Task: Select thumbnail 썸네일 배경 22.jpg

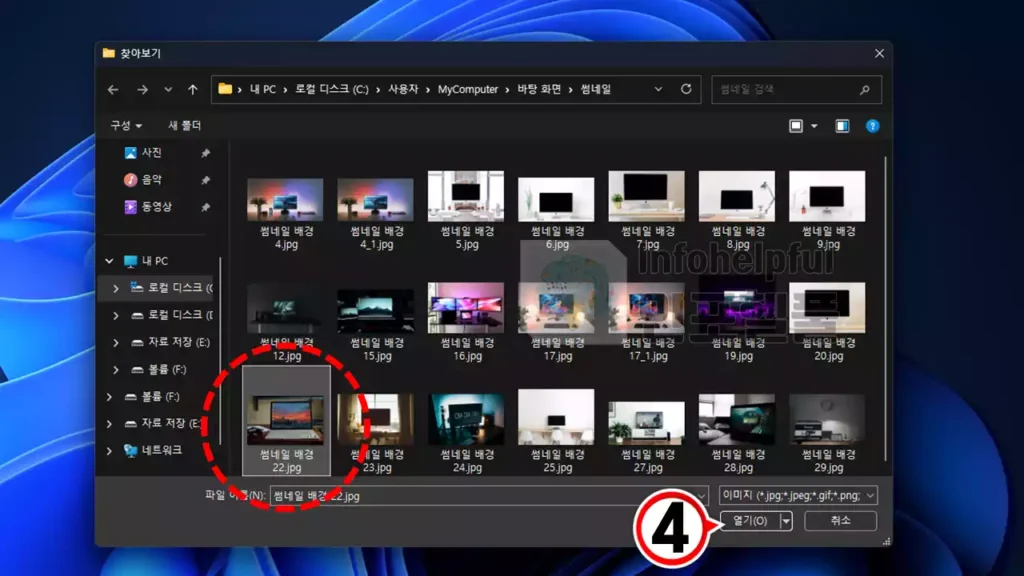Action: click(x=286, y=421)
